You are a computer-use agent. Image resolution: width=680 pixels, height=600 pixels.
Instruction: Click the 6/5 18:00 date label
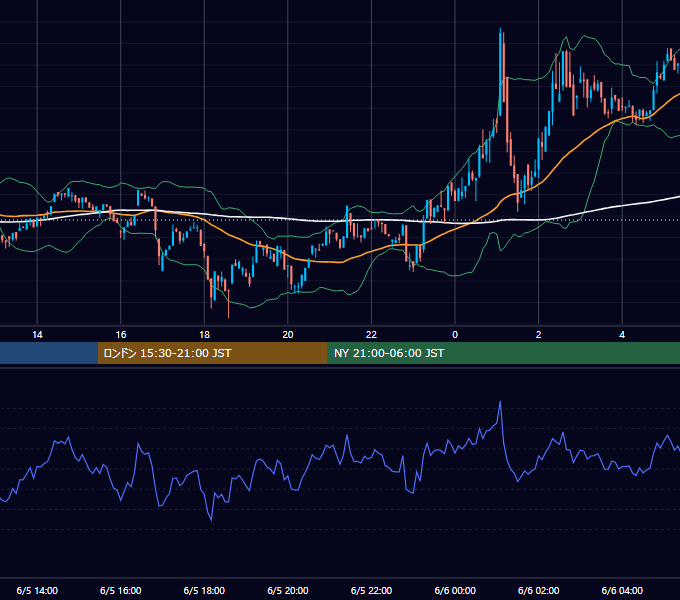pyautogui.click(x=204, y=590)
